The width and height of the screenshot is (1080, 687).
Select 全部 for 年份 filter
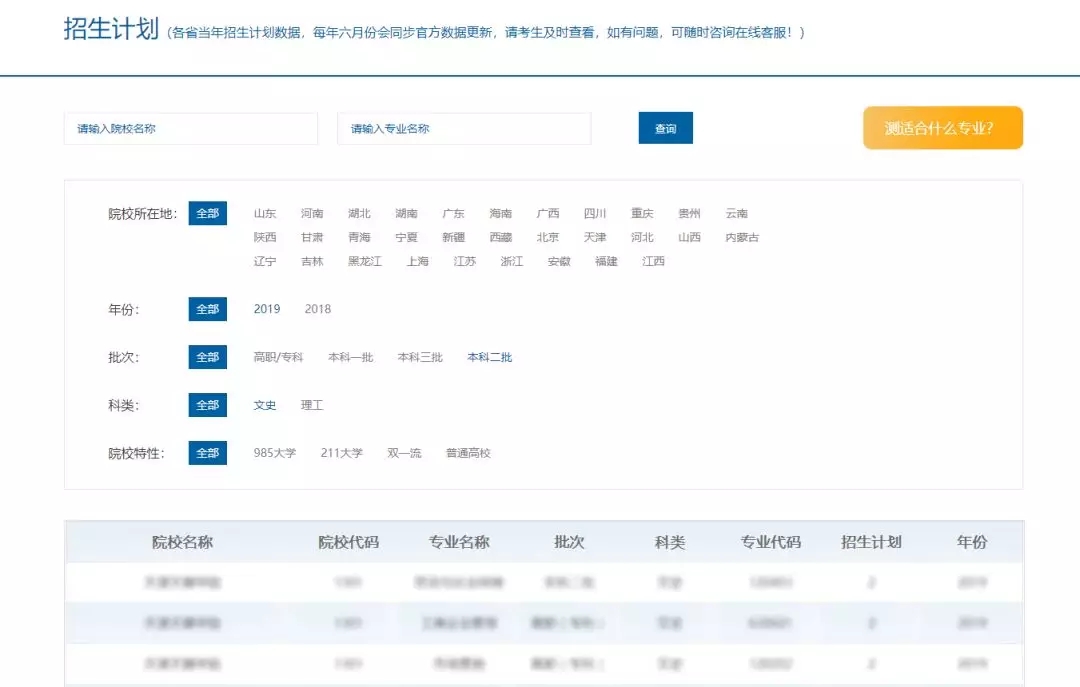[x=207, y=309]
